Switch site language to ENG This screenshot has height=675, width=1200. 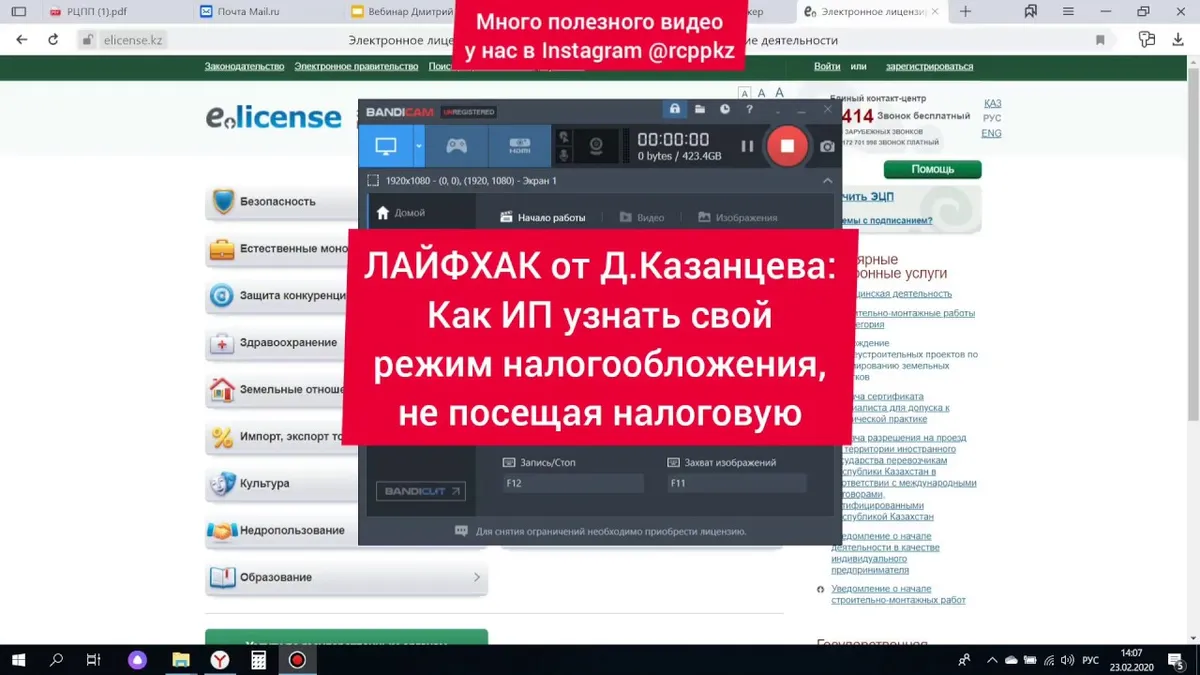[991, 133]
